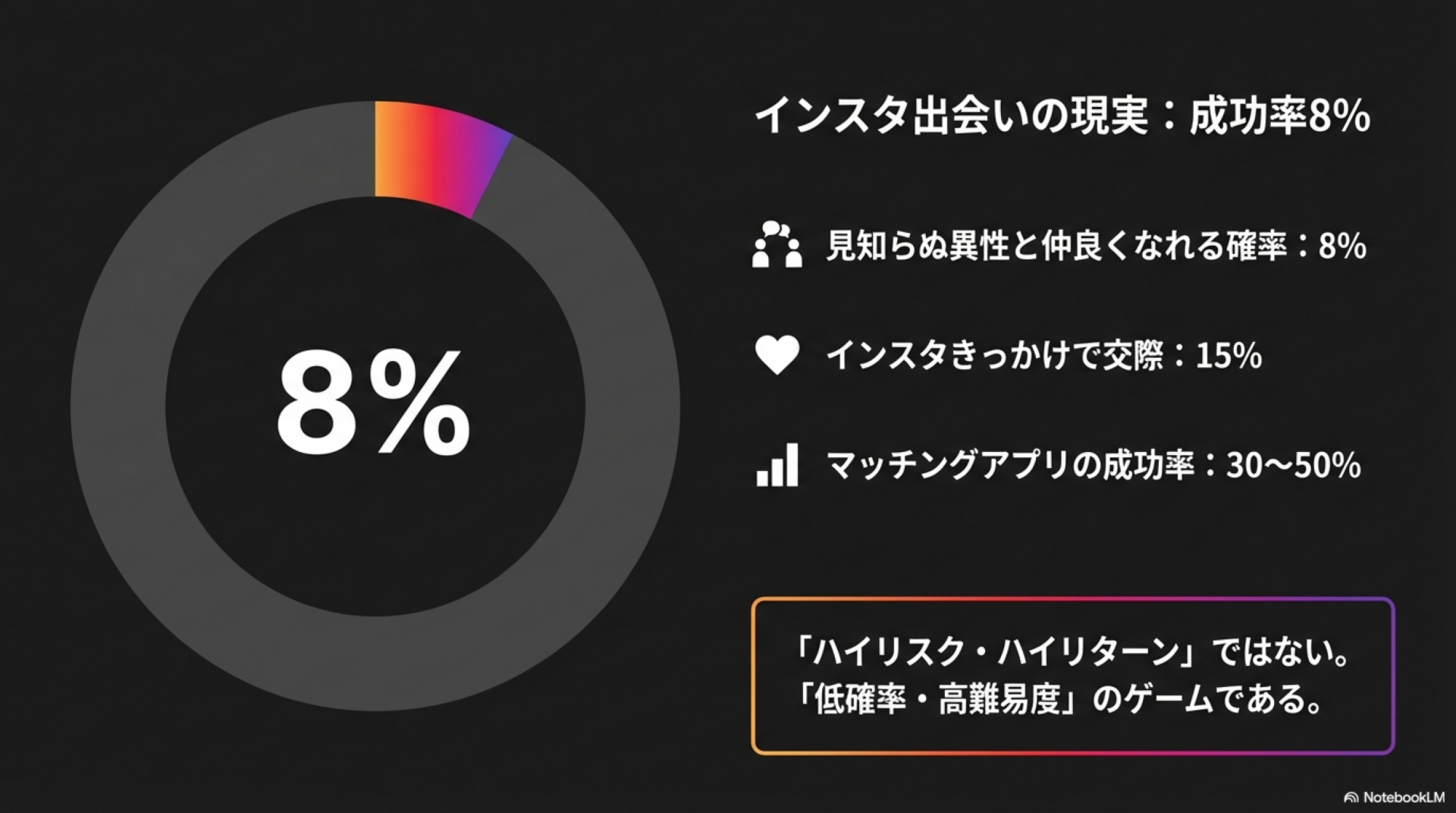This screenshot has height=813, width=1456.
Task: Click the bar chart icon
Action: tap(777, 464)
